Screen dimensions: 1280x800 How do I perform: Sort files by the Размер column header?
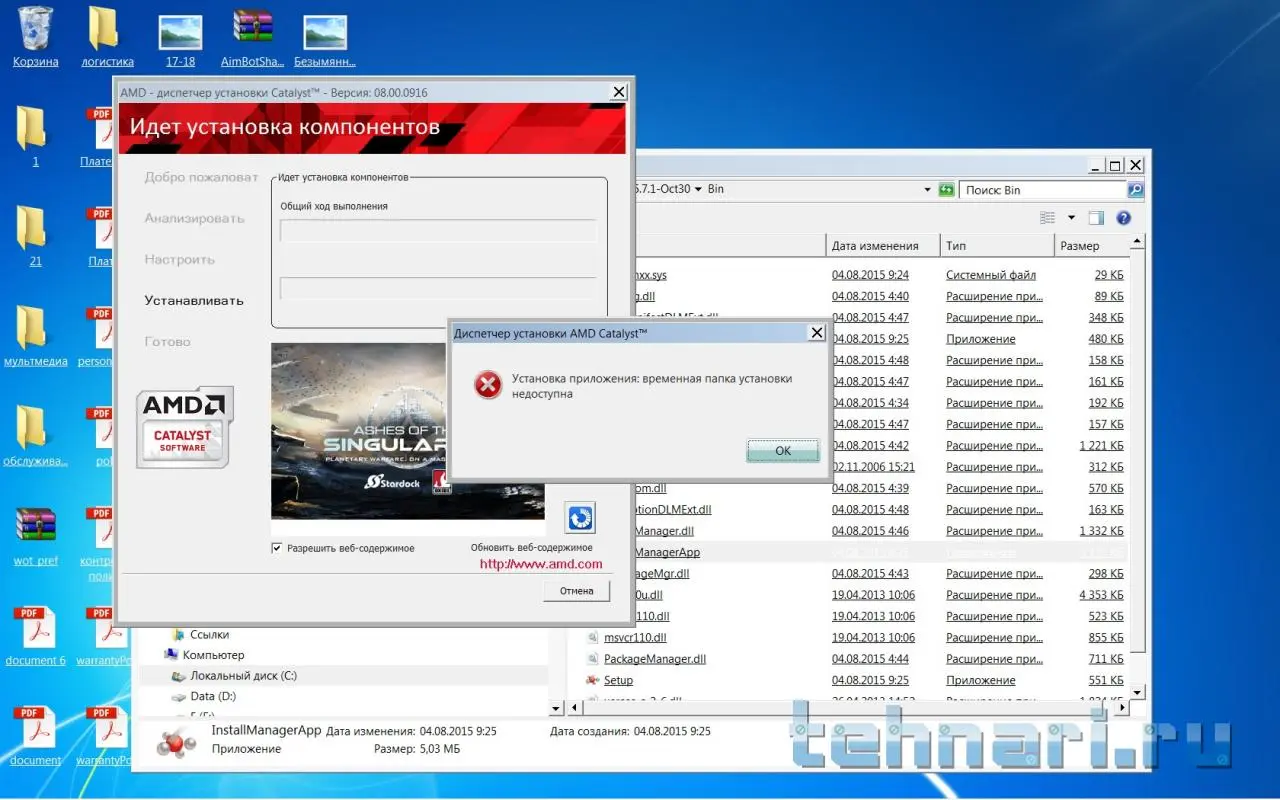[x=1093, y=245]
